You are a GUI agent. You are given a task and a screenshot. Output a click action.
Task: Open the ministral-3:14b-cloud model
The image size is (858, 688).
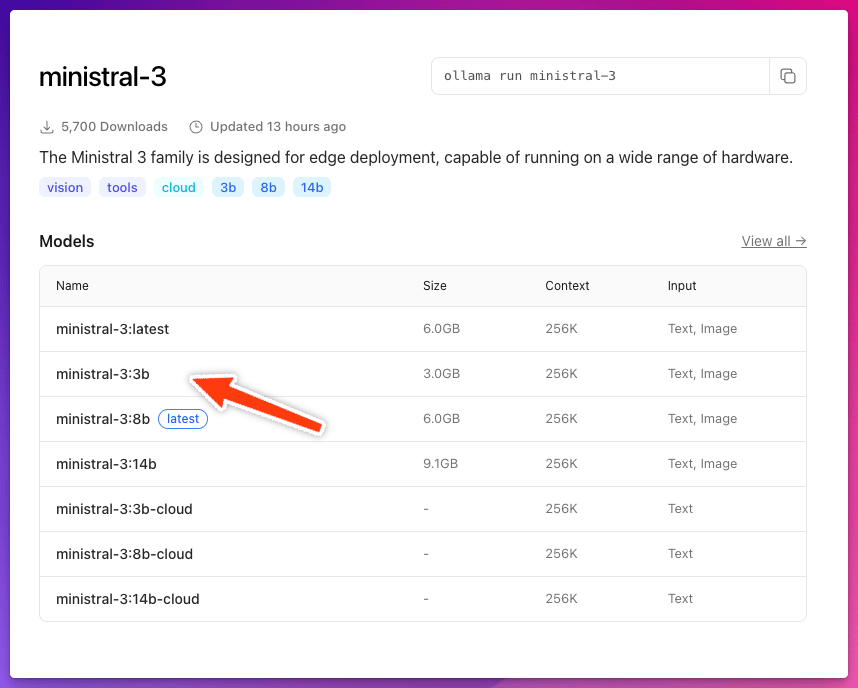coord(127,599)
